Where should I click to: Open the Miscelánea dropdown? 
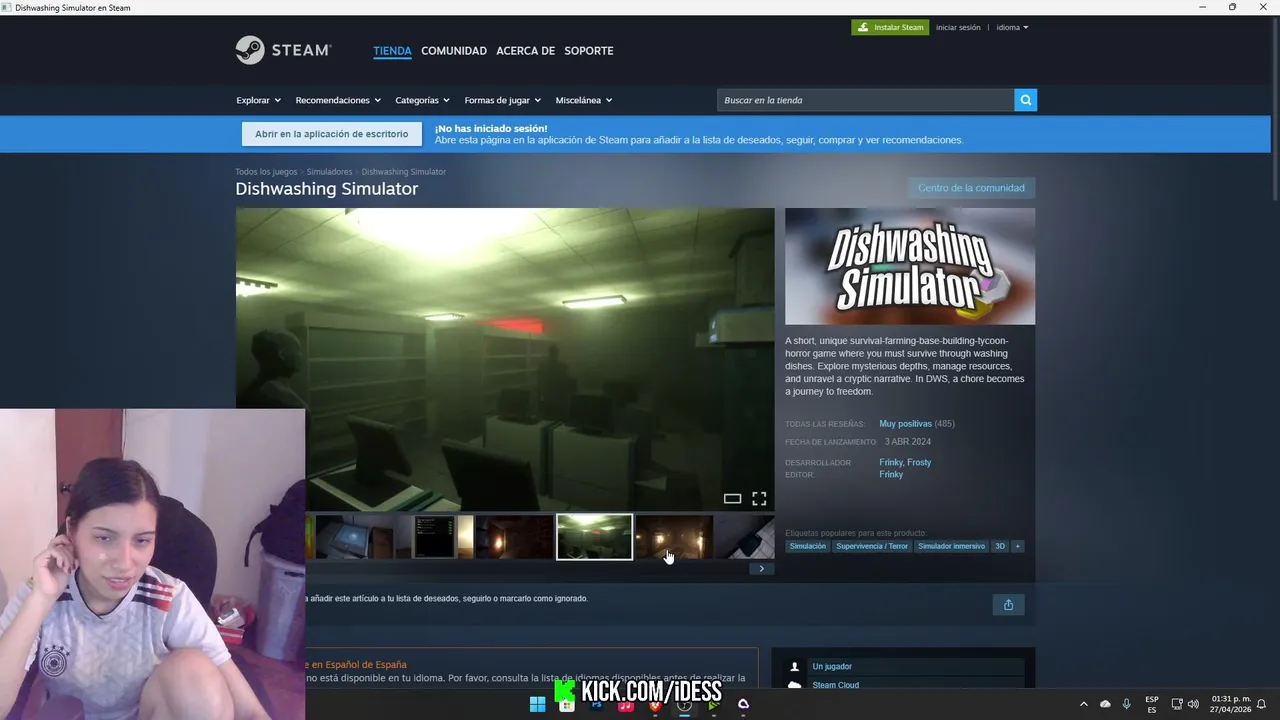pyautogui.click(x=584, y=100)
